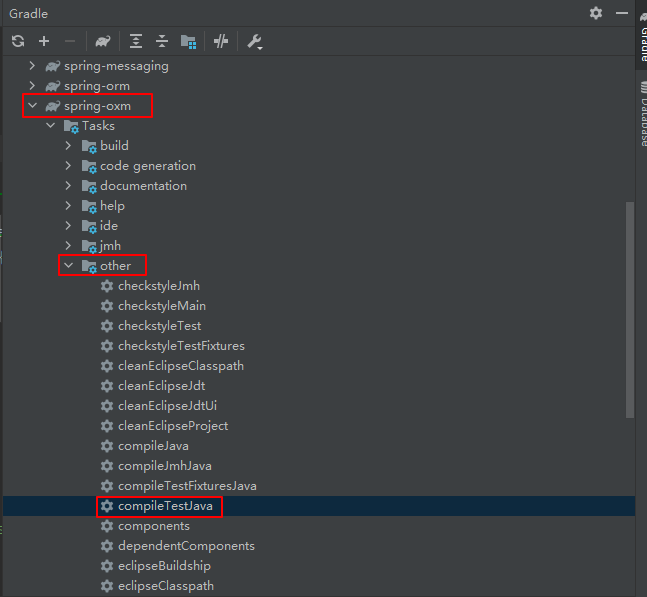Click the elephant icon of spring-orm

coord(53,86)
